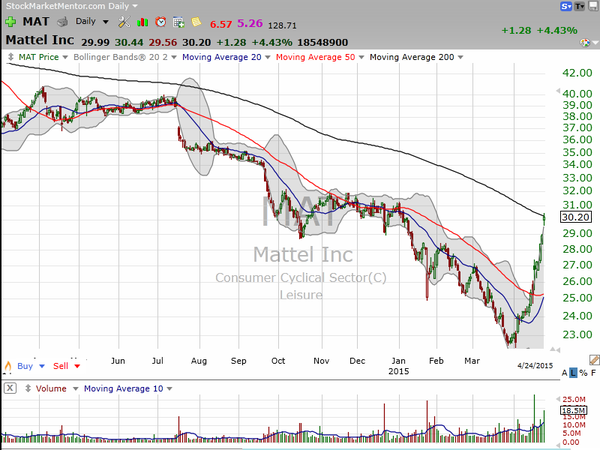Open the color palette icon
Viewport: 600px width, 450px height.
tap(585, 42)
